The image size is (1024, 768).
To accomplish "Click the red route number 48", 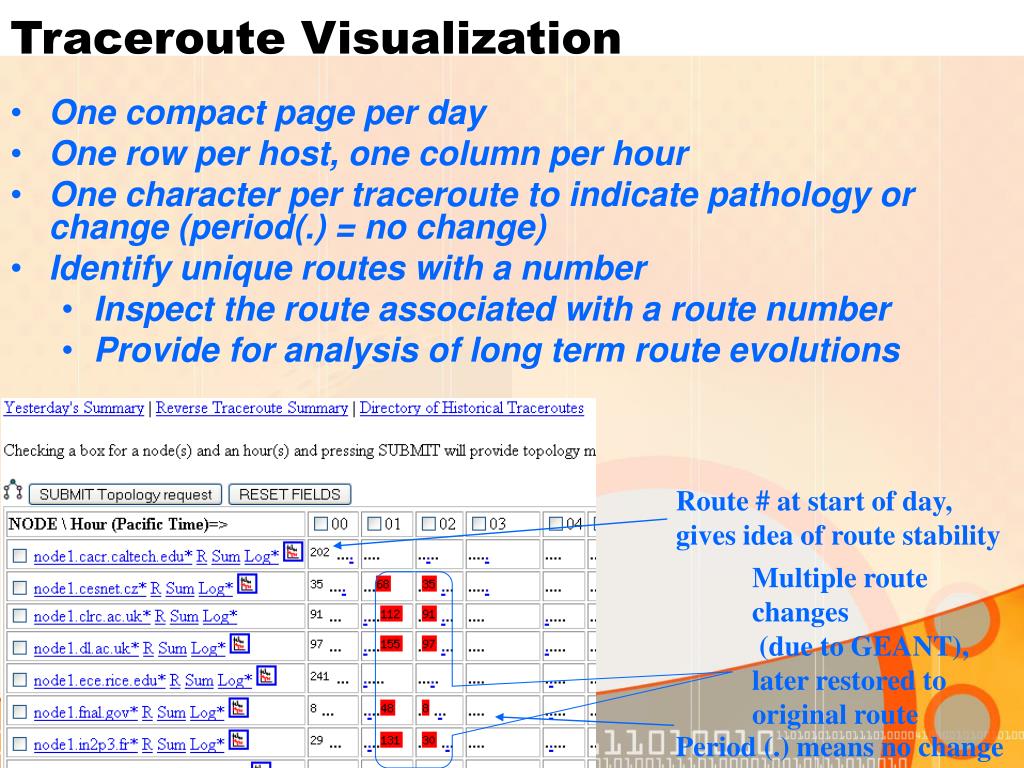I will (x=387, y=708).
